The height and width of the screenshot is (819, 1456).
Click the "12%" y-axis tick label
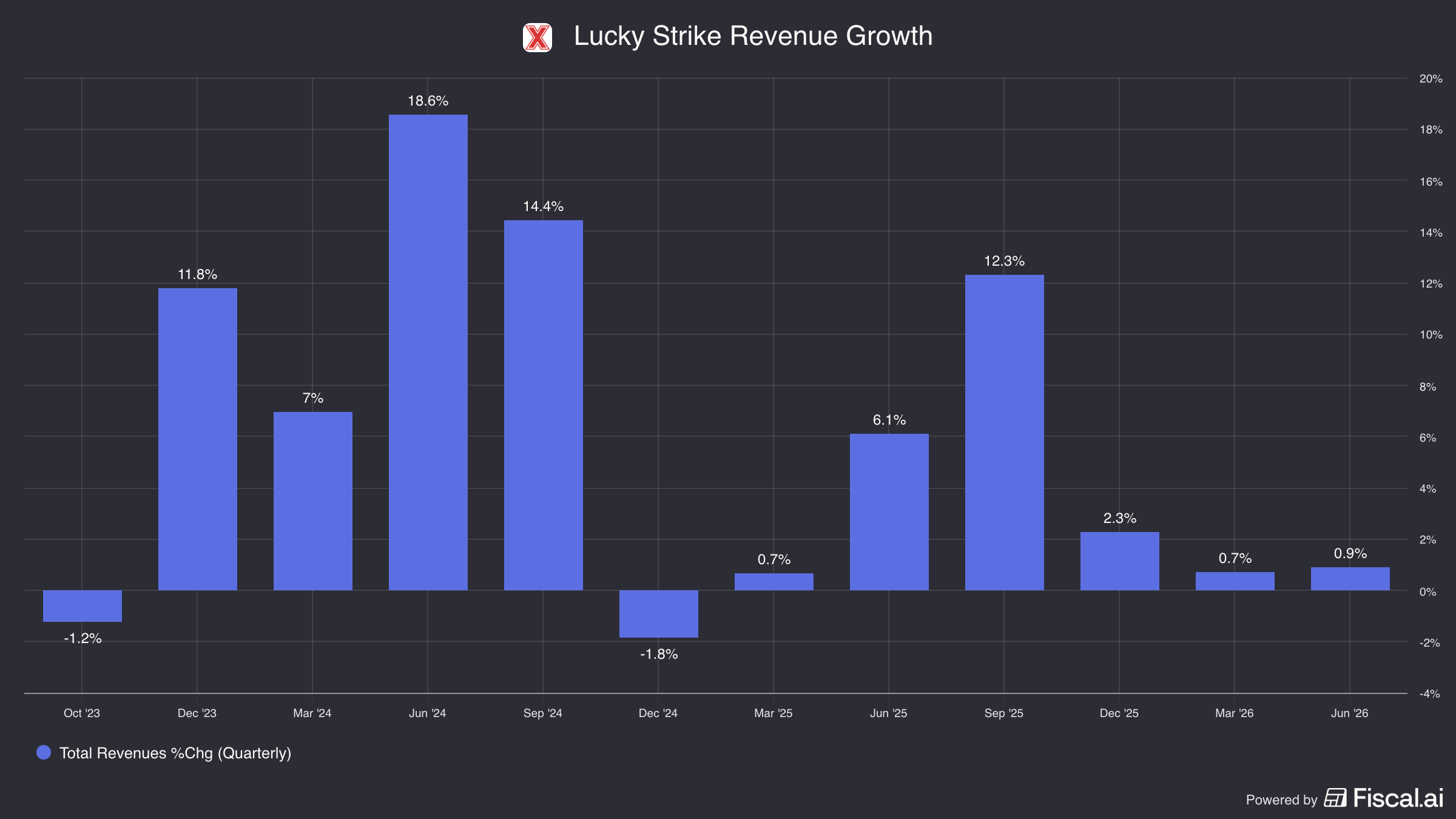coord(1431,283)
